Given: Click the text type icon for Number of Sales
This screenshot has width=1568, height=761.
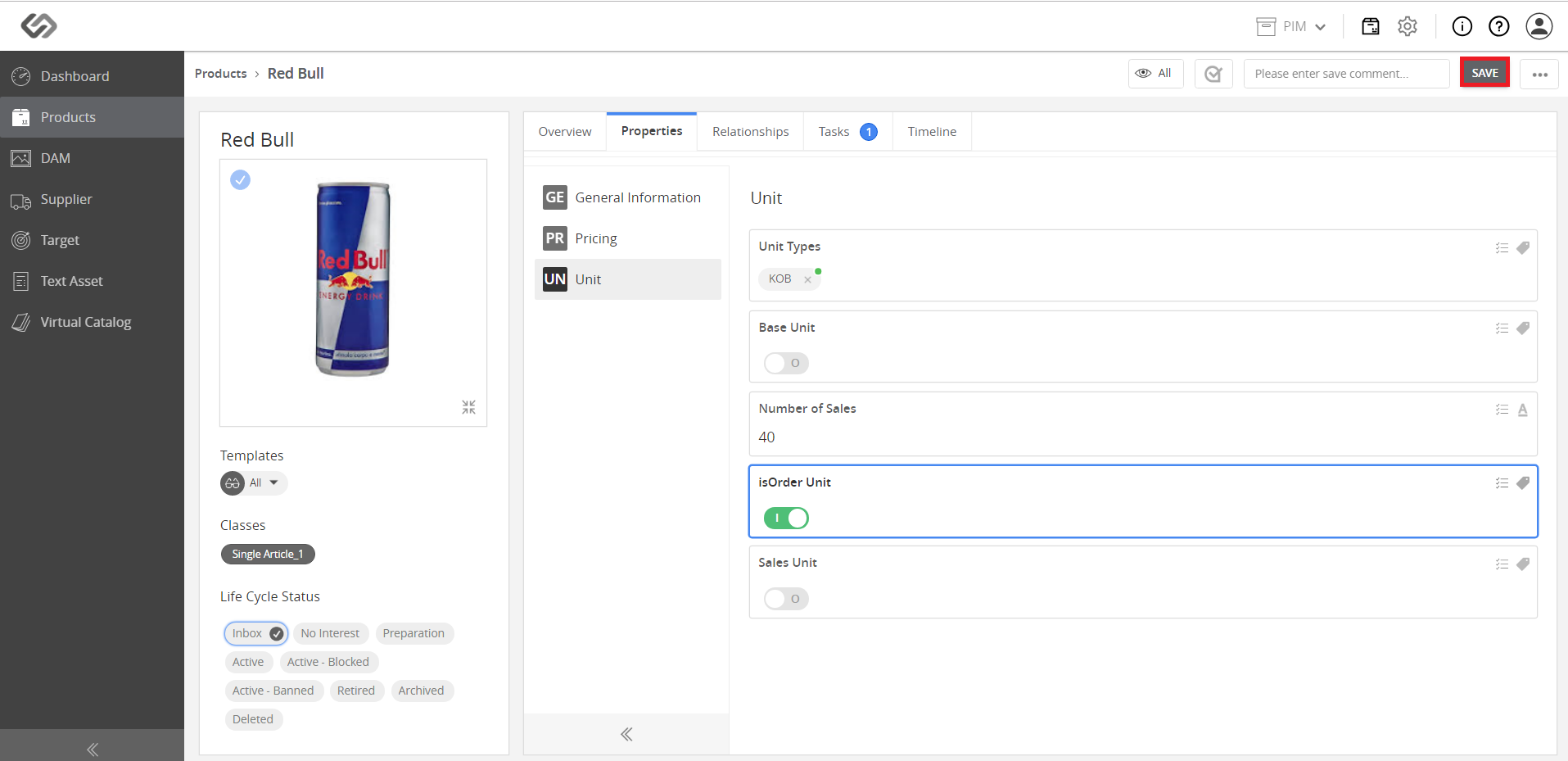Looking at the screenshot, I should click(1523, 410).
